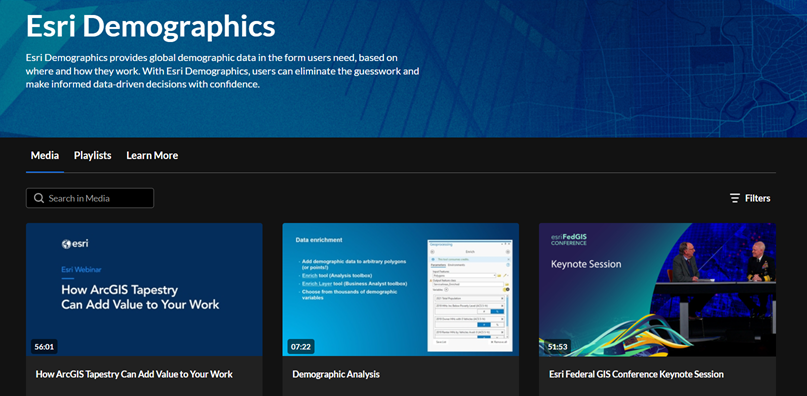Open the ArcGIS Tapestry webinar thumbnail
Screen dimensions: 807x396
(144, 289)
